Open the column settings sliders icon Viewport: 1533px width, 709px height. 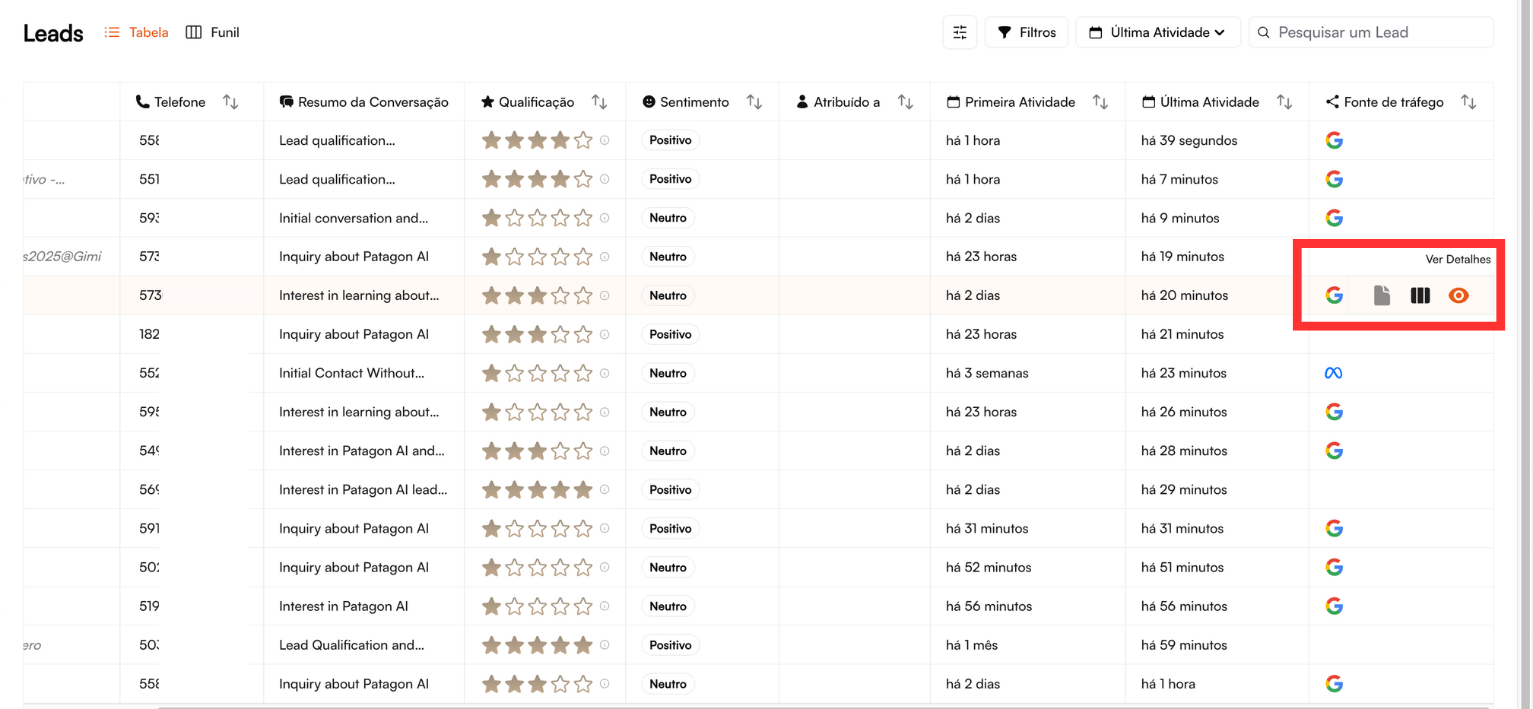click(959, 32)
